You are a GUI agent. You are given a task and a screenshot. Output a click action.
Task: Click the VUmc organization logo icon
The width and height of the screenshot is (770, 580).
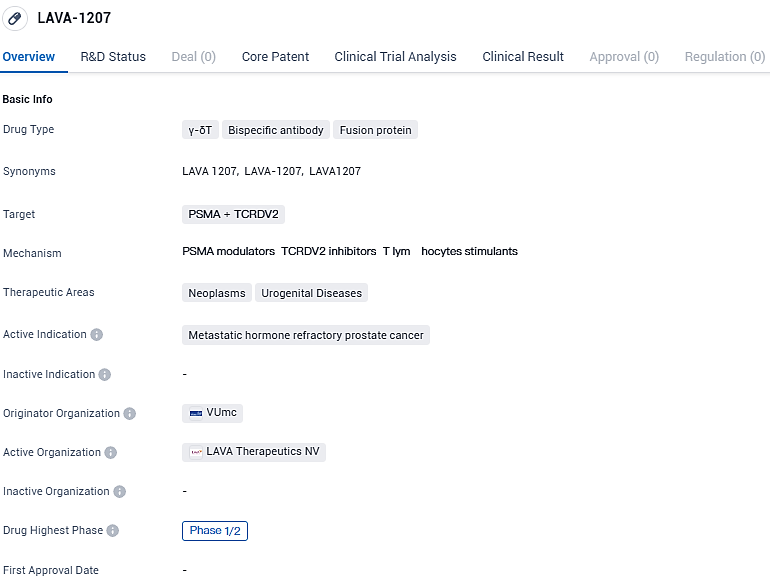(196, 413)
